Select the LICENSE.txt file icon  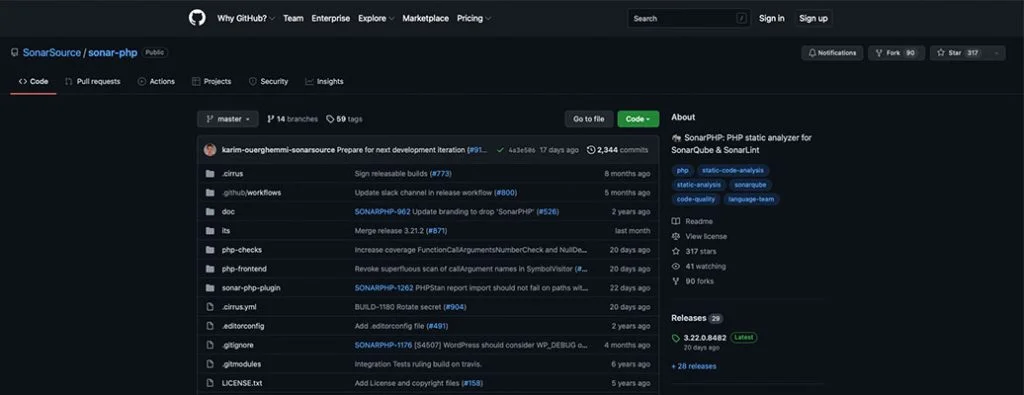[x=210, y=383]
